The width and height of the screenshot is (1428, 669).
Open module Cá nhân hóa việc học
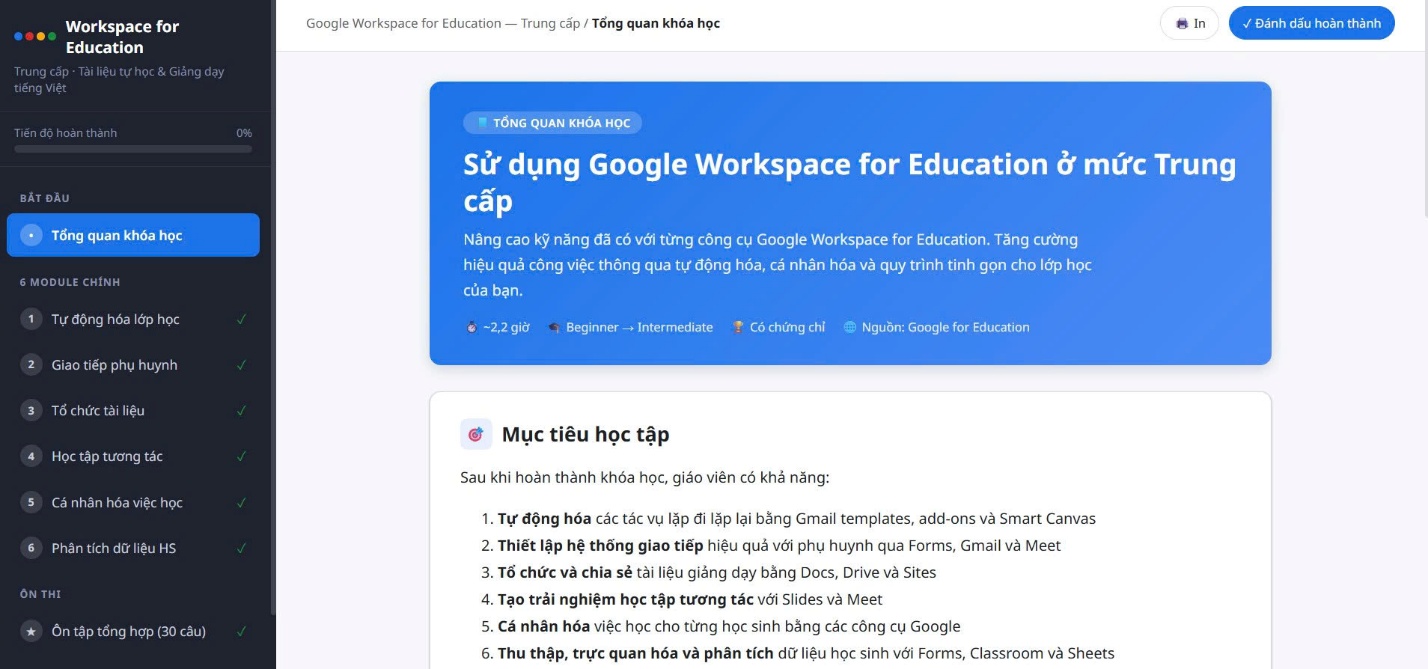click(133, 502)
